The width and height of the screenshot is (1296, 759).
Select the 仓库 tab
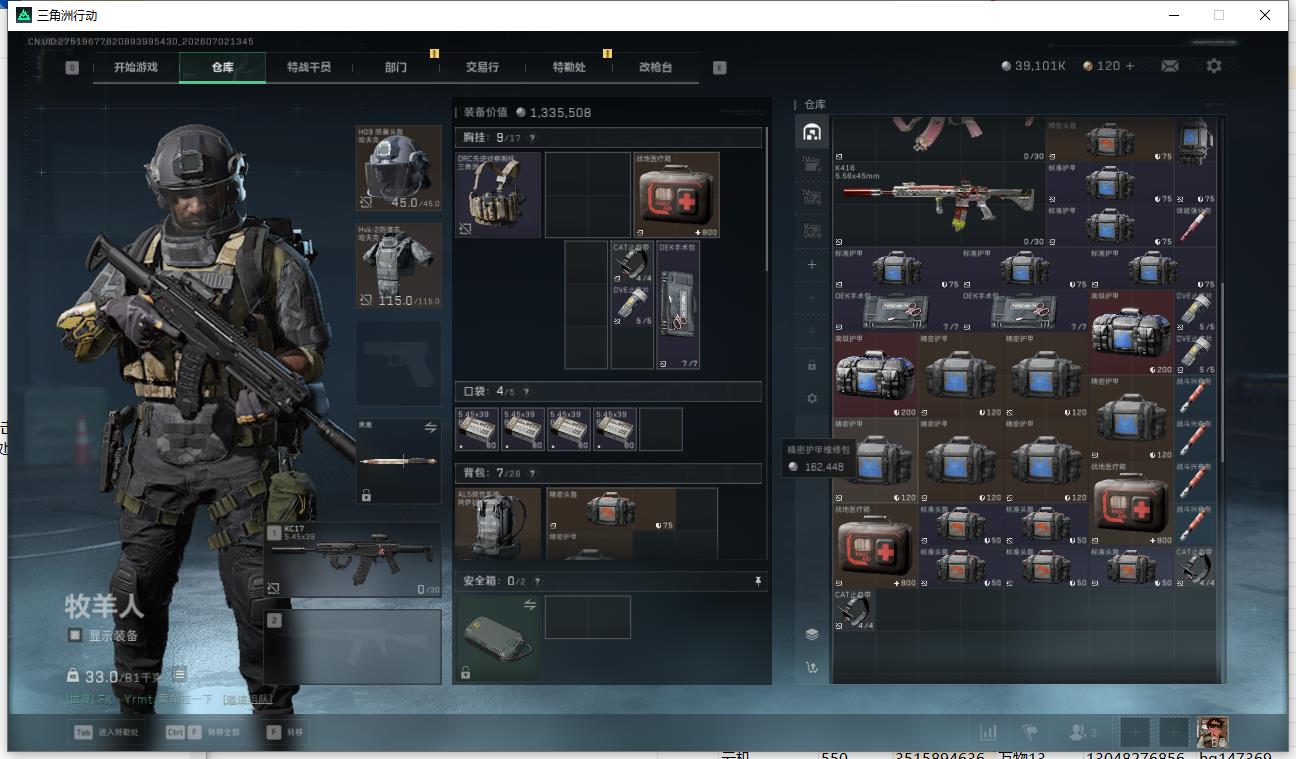[x=222, y=67]
